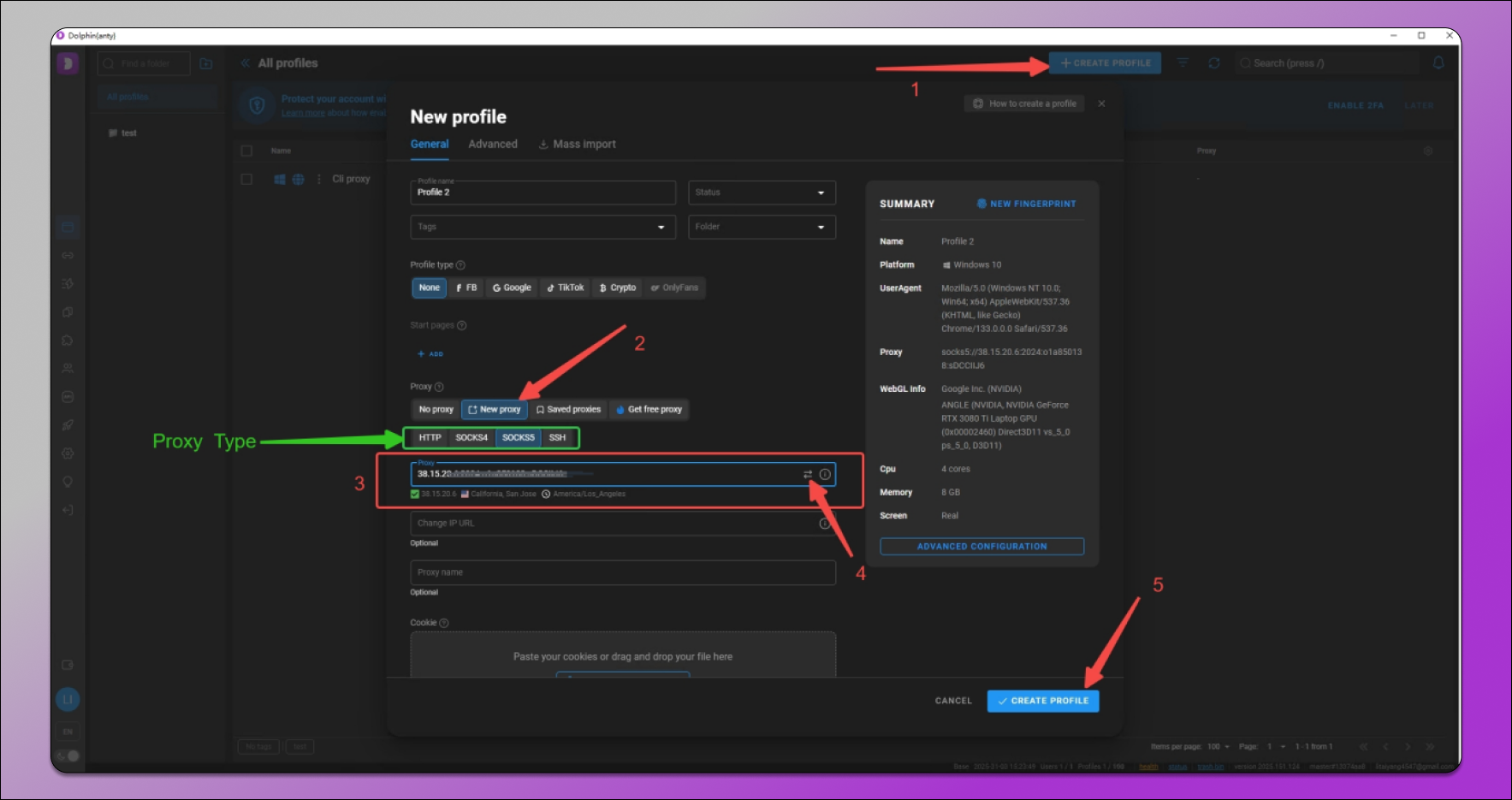
Task: Click the help icon next to Start pages
Action: [x=462, y=326]
